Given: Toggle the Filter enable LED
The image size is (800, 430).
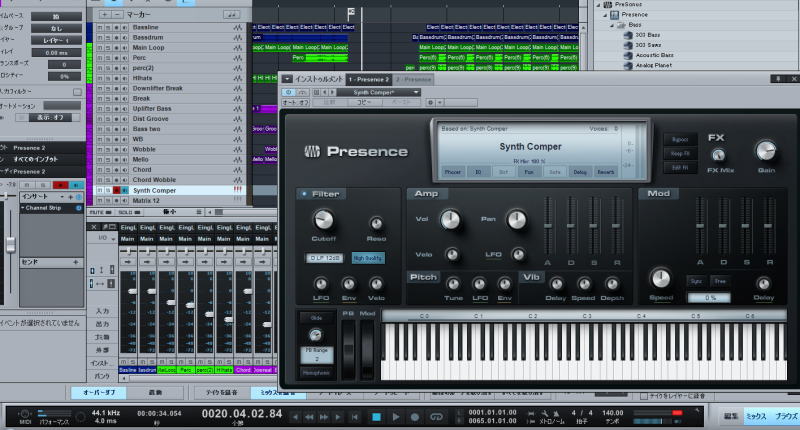Looking at the screenshot, I should click(x=305, y=194).
